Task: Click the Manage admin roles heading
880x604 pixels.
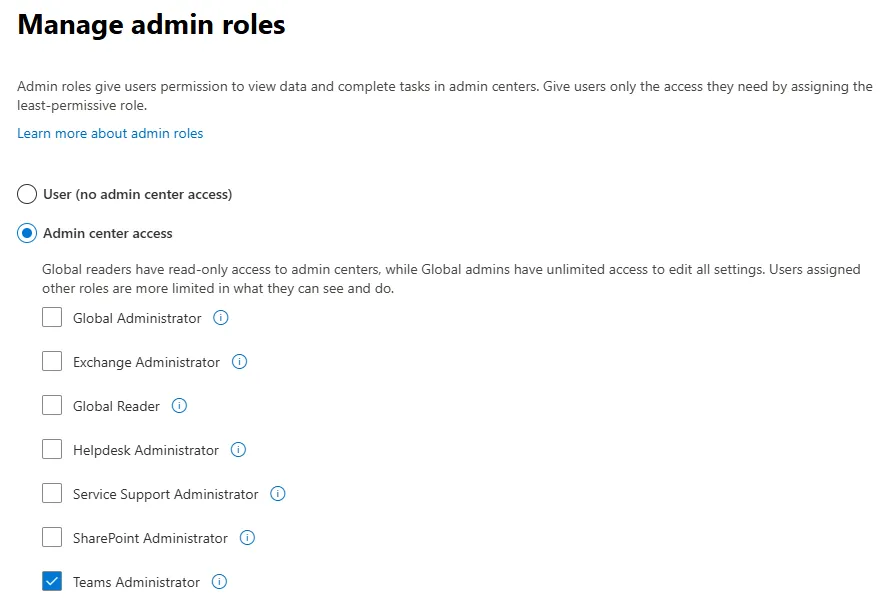Action: [x=151, y=25]
